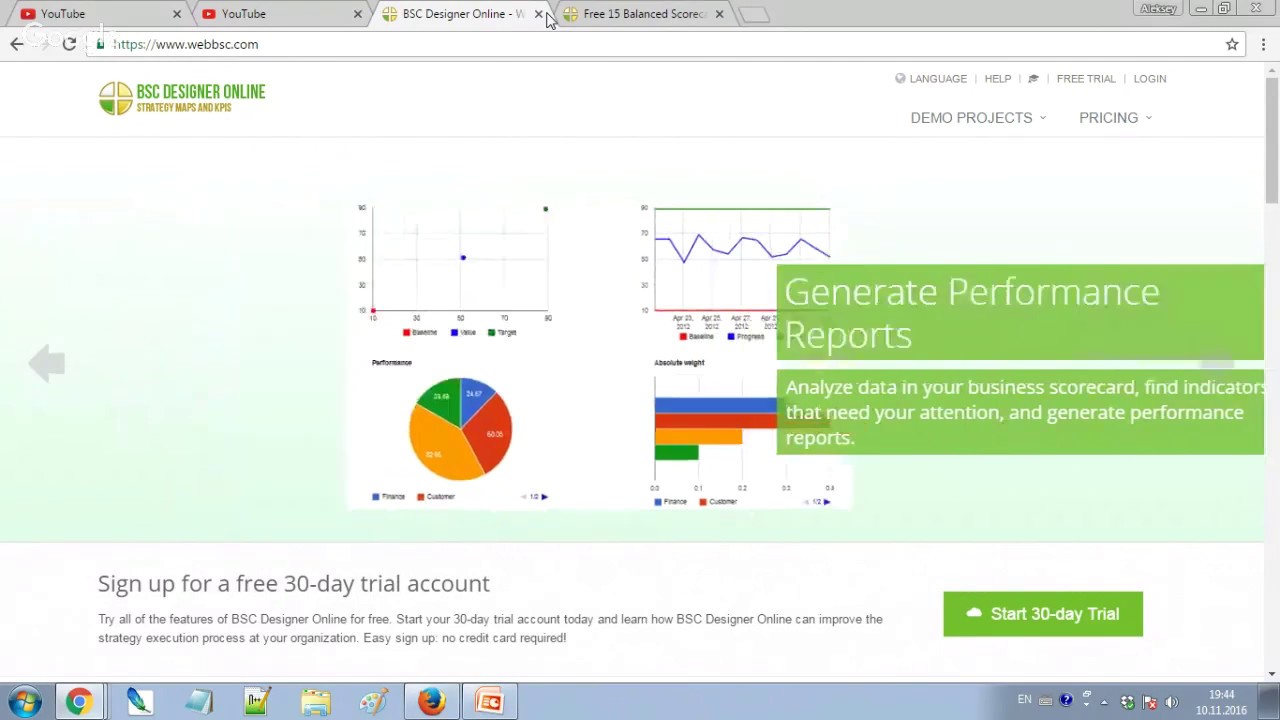Open the Firefox taskbar icon
This screenshot has height=720, width=1280.
pos(432,701)
